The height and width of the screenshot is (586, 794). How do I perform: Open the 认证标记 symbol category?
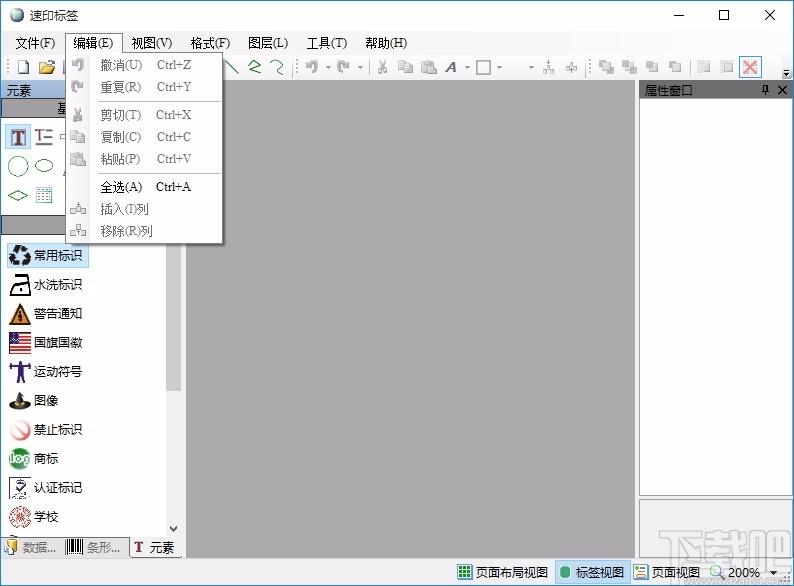(x=46, y=487)
